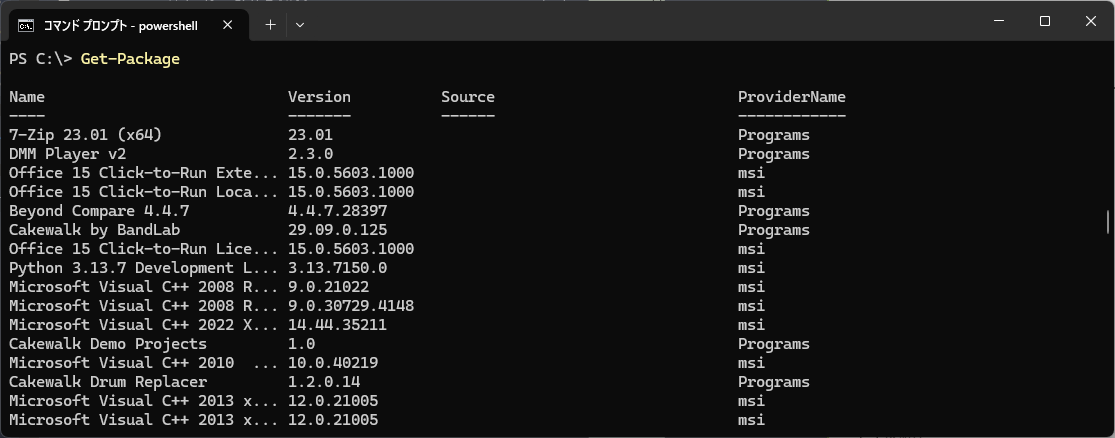Close the powershell tab

click(x=236, y=24)
